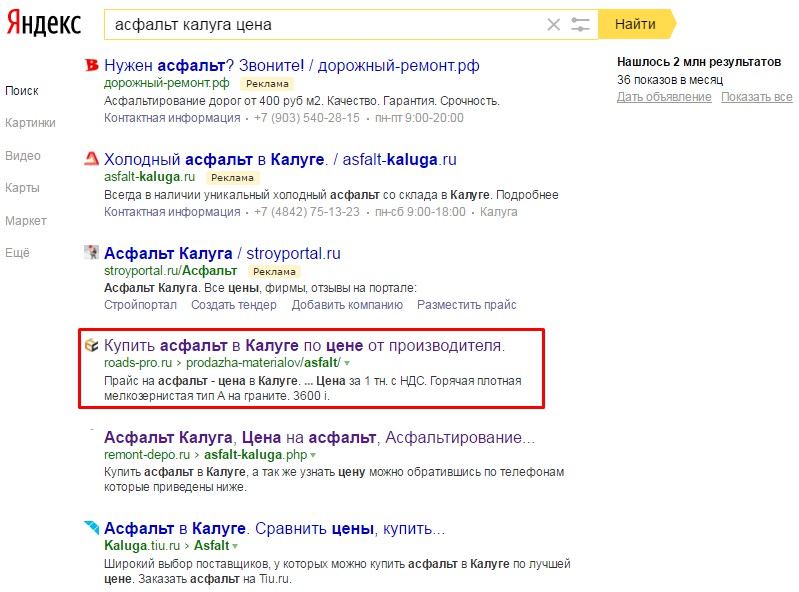
Task: Clear the search query with the X icon
Action: coord(553,24)
